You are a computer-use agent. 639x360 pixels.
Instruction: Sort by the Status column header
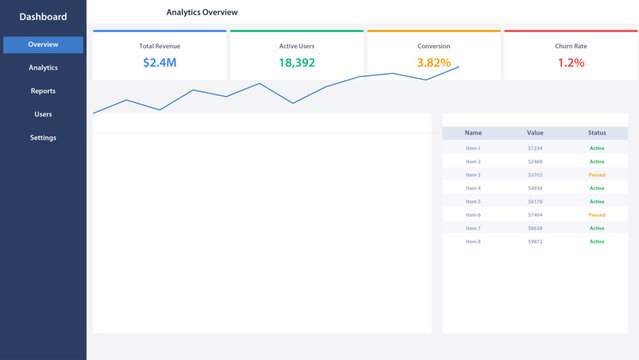597,133
